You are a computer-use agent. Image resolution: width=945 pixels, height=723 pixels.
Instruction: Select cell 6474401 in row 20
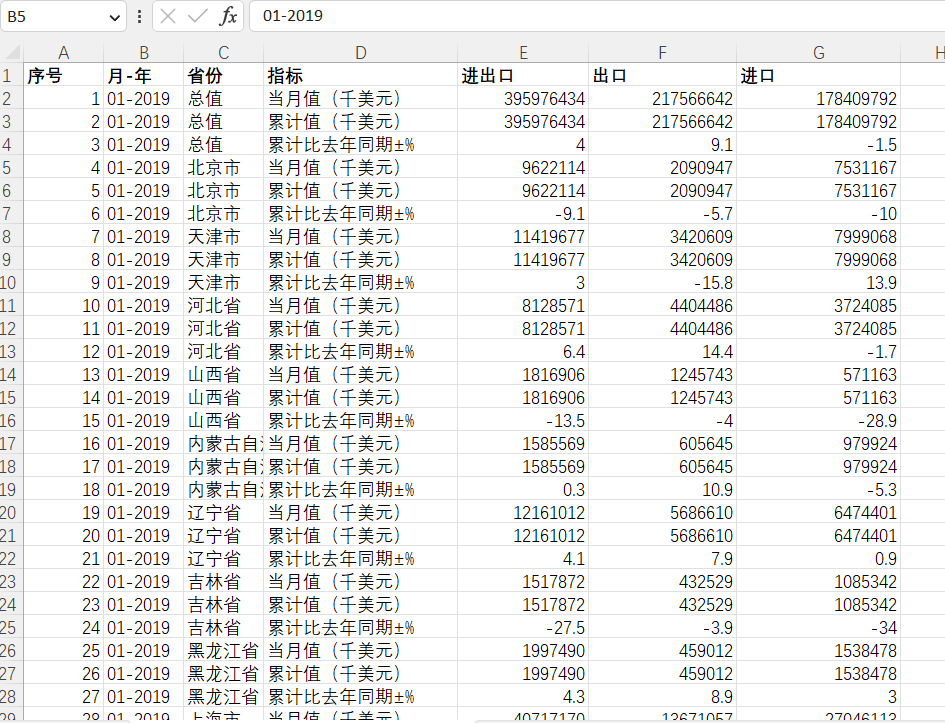point(818,513)
